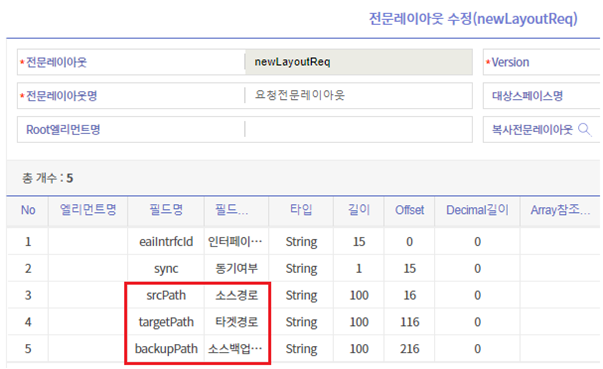Viewport: 603px width, 369px height.
Task: Click the 동기여부 description cell
Action: pyautogui.click(x=236, y=268)
